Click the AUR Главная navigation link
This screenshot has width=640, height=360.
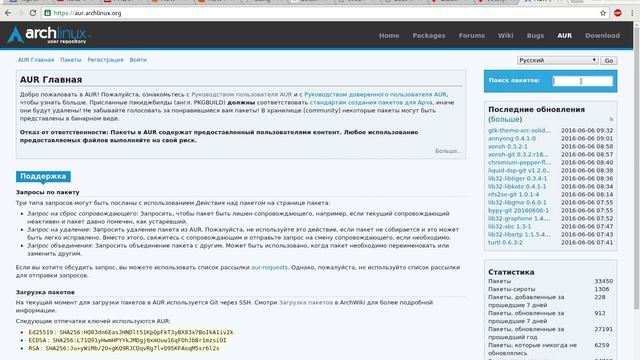36,60
